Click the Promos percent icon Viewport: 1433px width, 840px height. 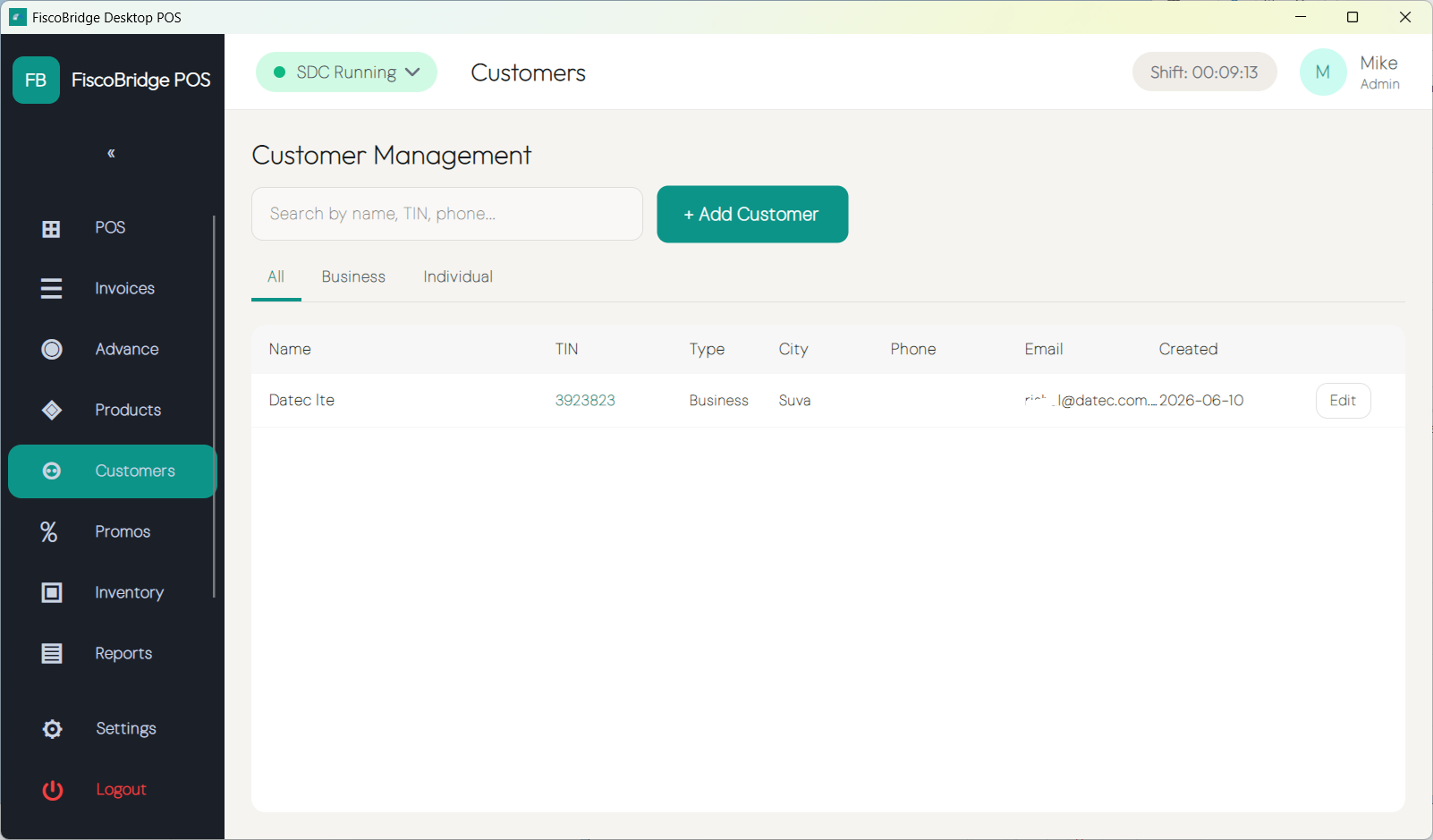click(x=49, y=532)
